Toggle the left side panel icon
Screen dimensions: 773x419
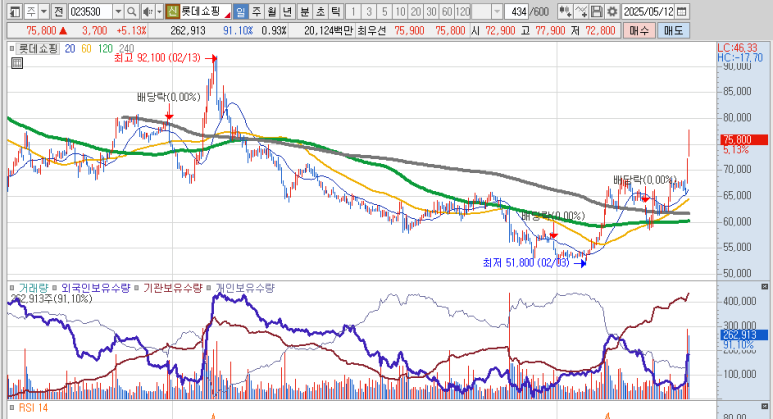[15, 11]
